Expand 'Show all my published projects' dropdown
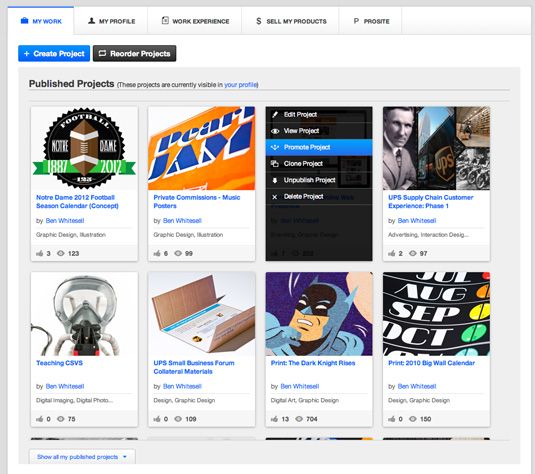Image resolution: width=535 pixels, height=474 pixels. click(82, 457)
